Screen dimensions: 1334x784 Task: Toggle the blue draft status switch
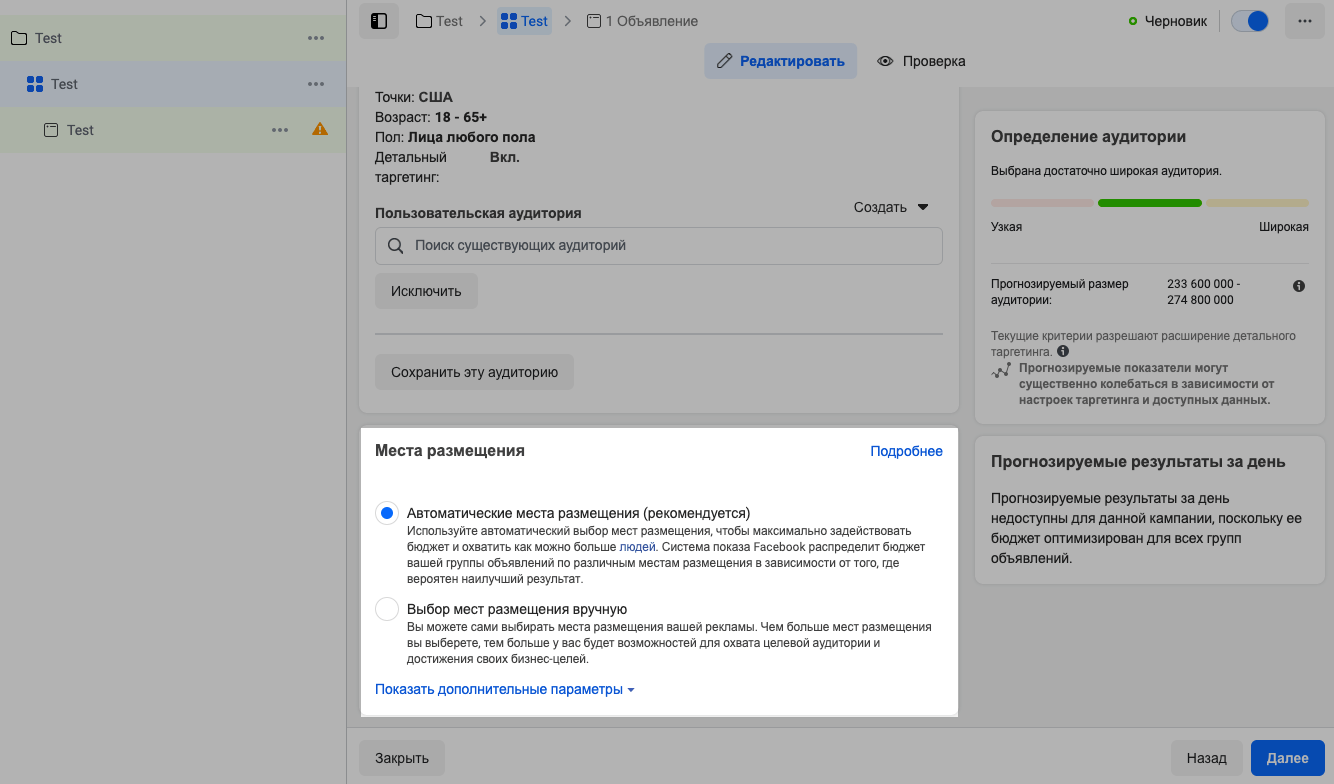[x=1249, y=21]
